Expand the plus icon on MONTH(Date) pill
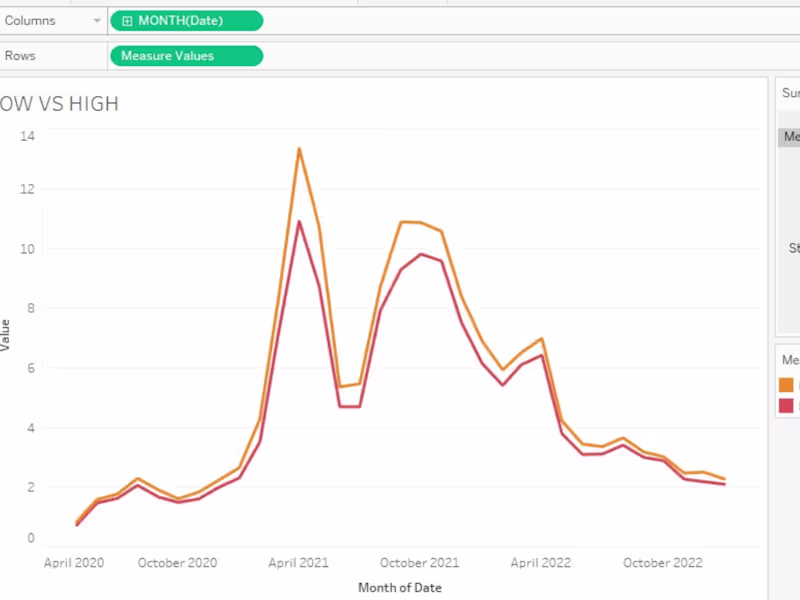This screenshot has height=600, width=800. click(x=127, y=21)
